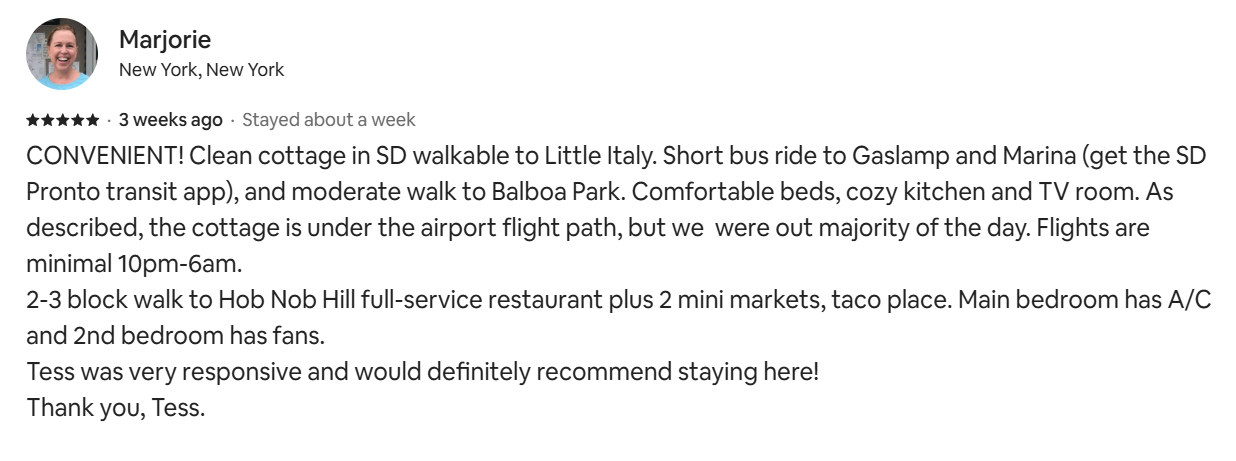Click the New York, New York location
Screen dimensions: 1236x461
coord(201,70)
